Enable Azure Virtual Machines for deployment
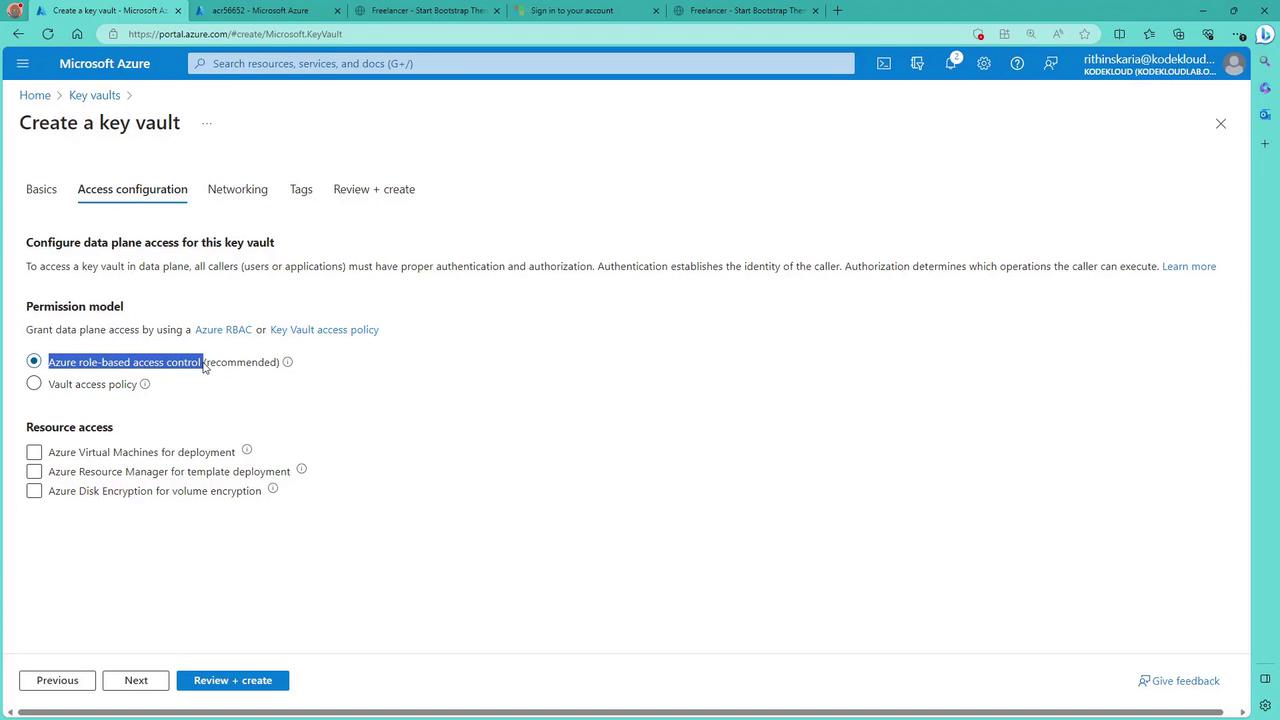Screen dimensions: 1280x720 tap(34, 452)
